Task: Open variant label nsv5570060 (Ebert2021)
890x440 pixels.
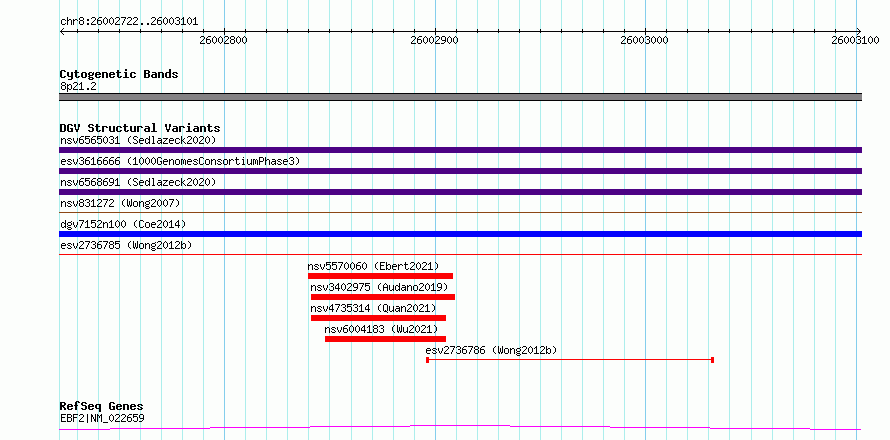Action: [x=373, y=266]
